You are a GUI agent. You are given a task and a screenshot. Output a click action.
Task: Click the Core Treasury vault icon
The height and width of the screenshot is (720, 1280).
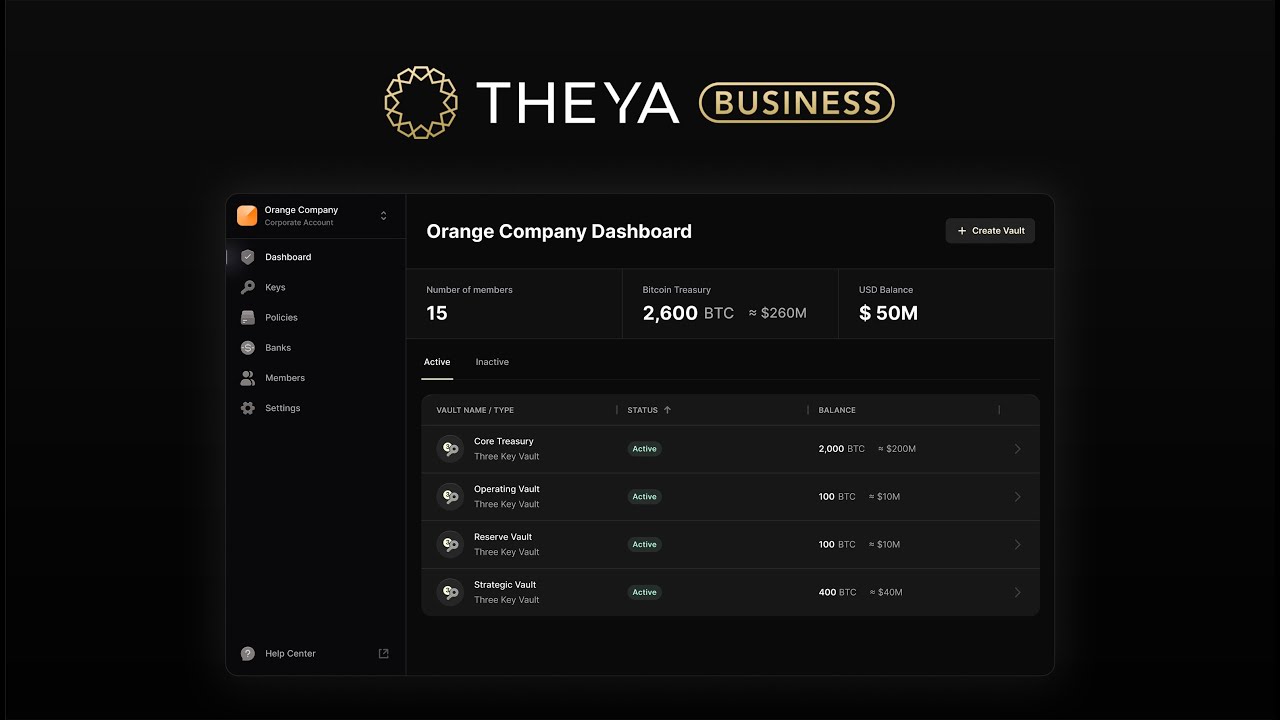click(x=450, y=449)
